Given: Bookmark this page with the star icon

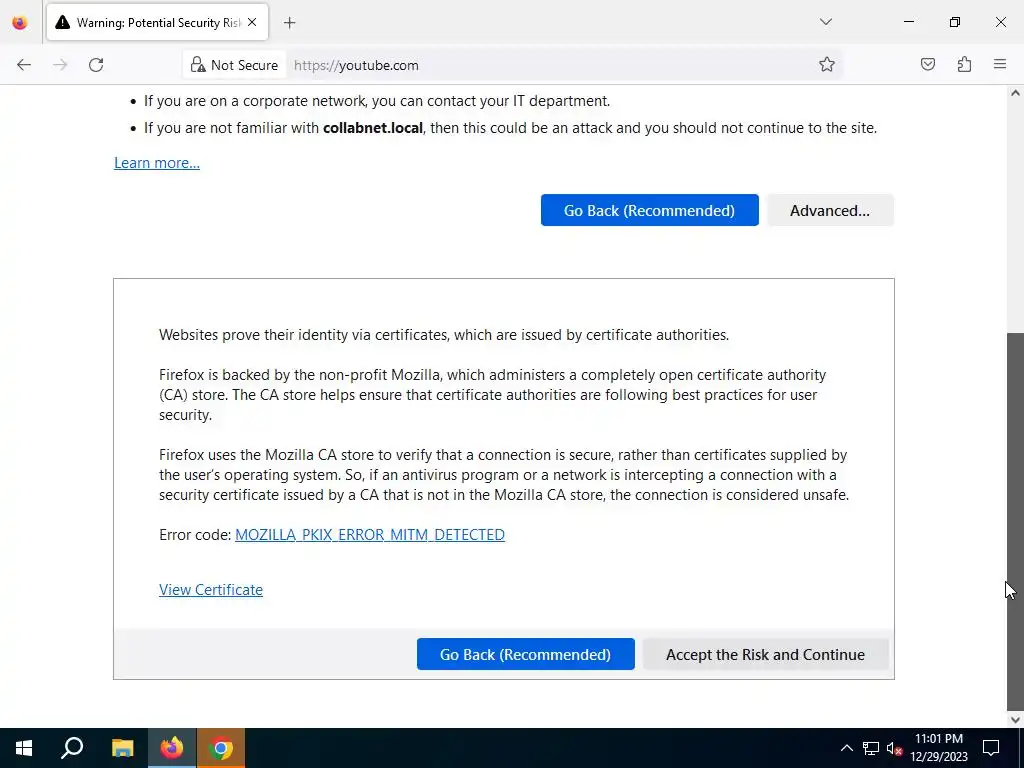Looking at the screenshot, I should 827,65.
